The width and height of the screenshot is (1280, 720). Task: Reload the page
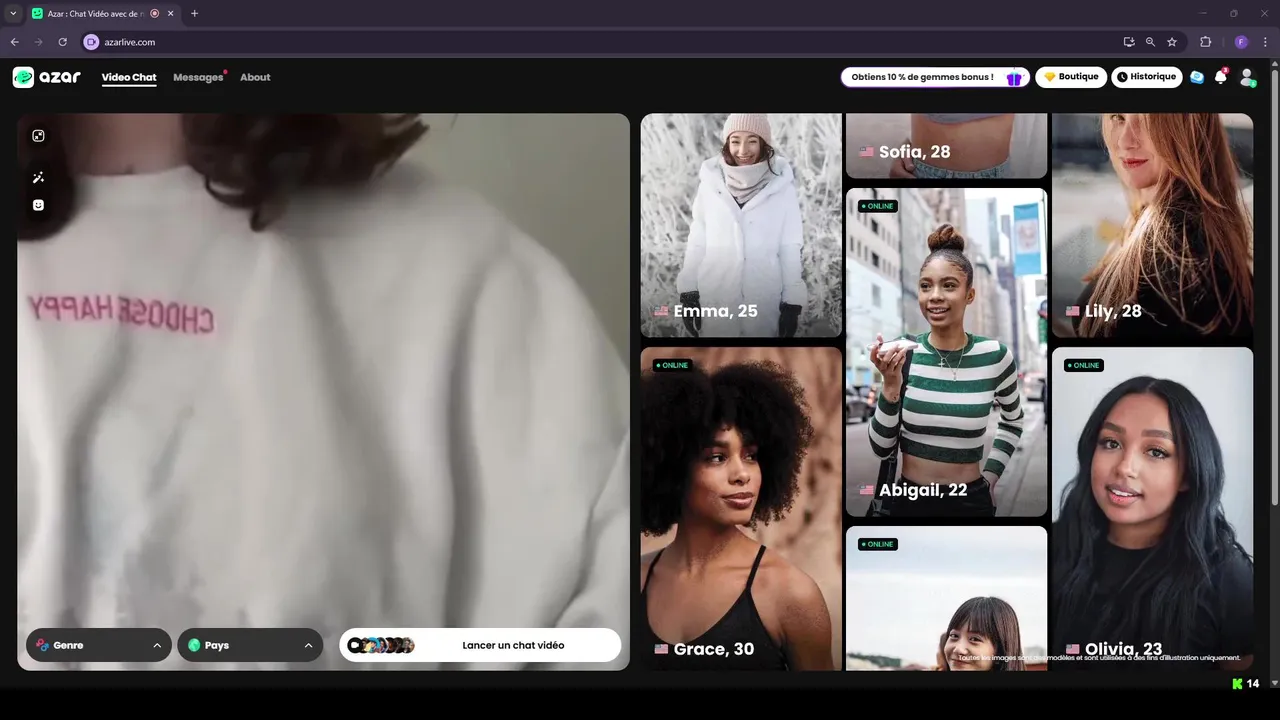tap(62, 42)
